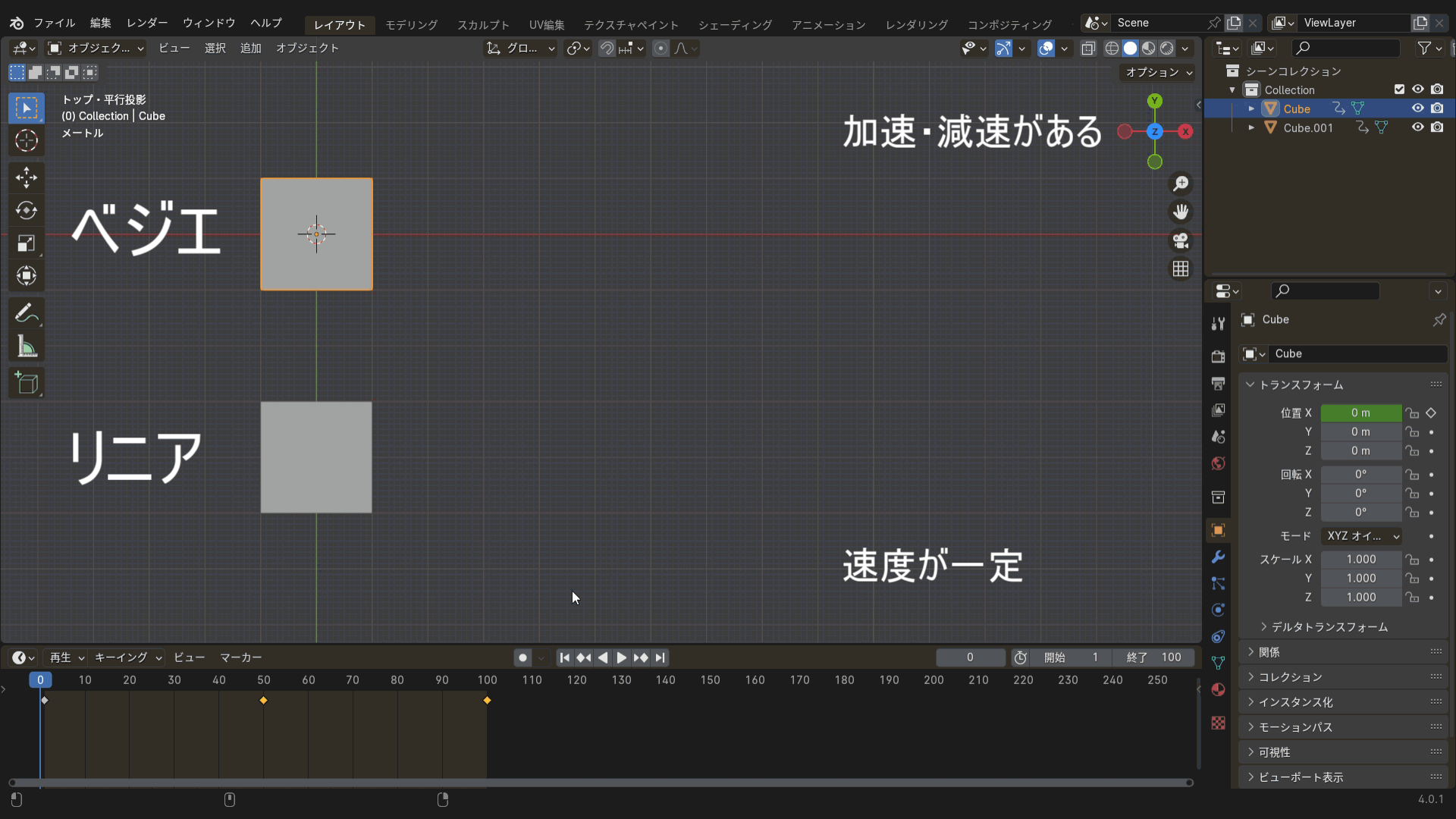The image size is (1456, 819).
Task: Choose the Add Cube tool
Action: 27,384
